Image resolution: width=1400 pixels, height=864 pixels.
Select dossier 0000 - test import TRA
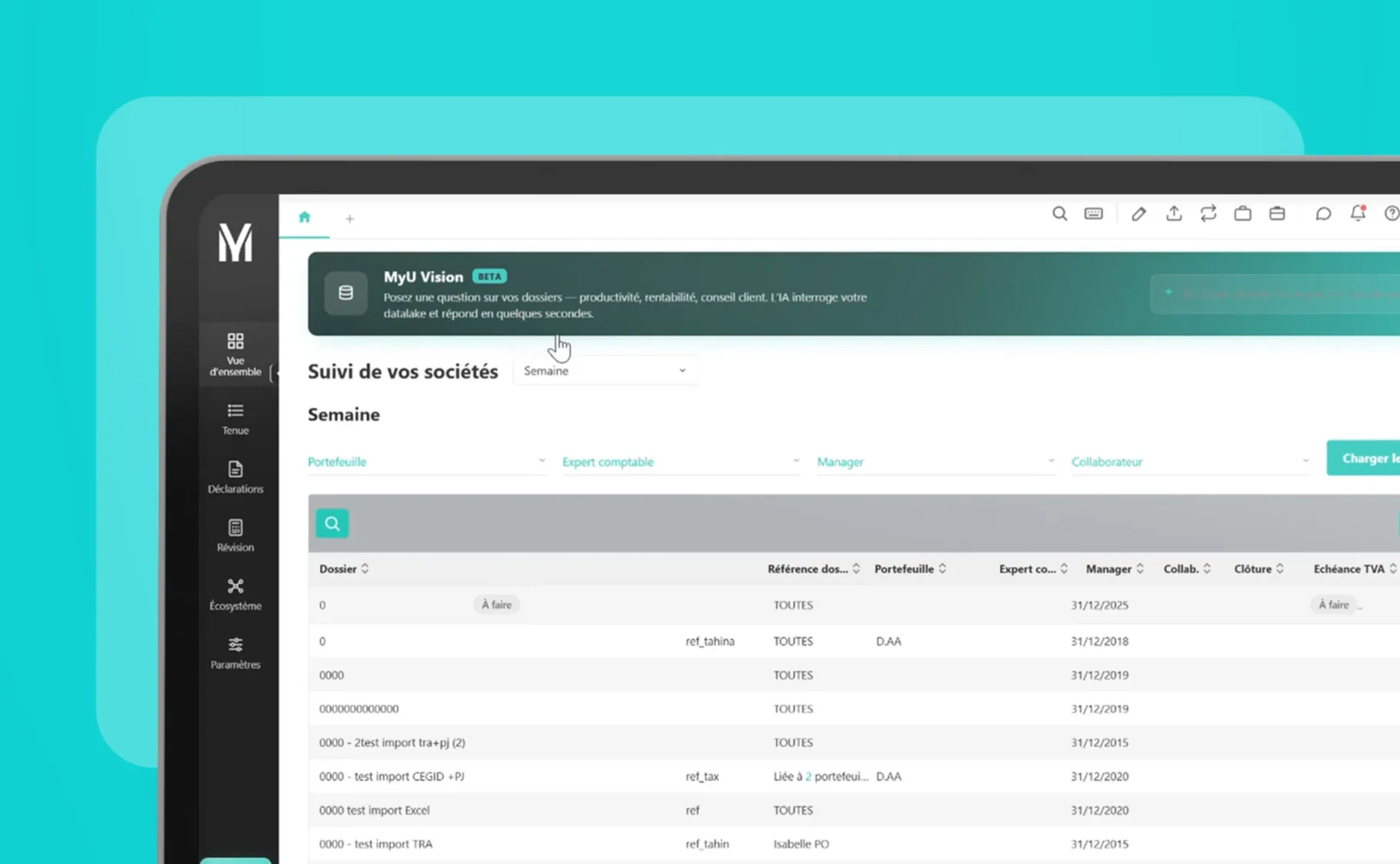pos(375,844)
